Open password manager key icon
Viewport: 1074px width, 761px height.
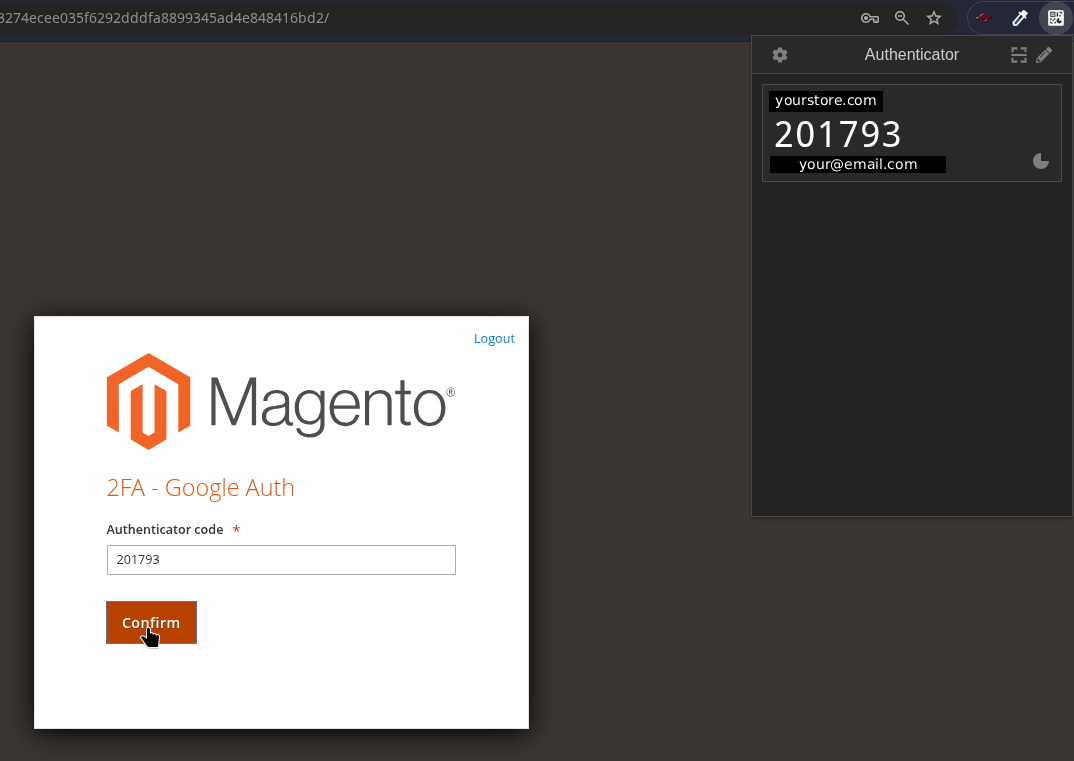pos(870,18)
